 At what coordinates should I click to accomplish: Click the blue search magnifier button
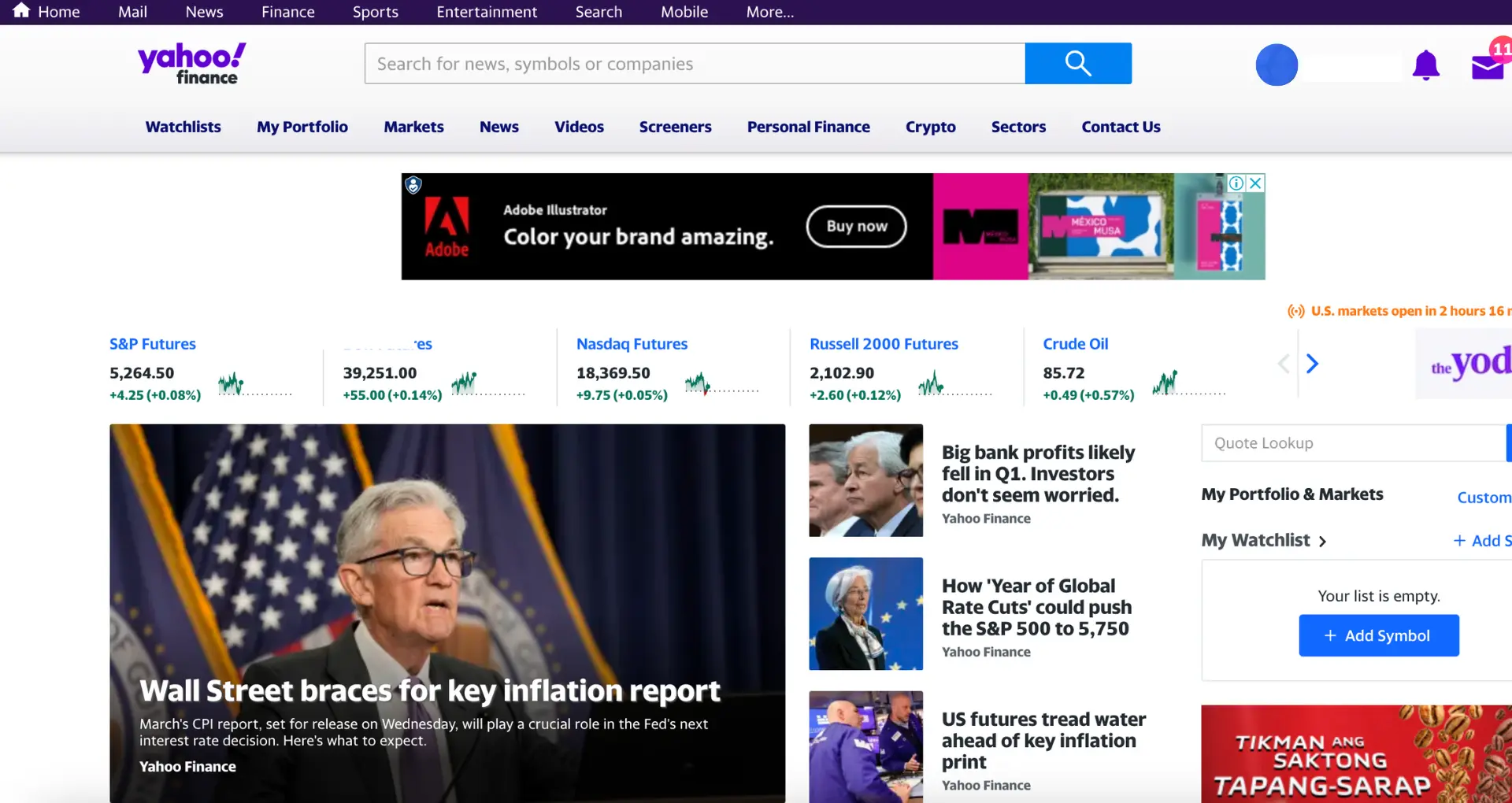(x=1078, y=63)
